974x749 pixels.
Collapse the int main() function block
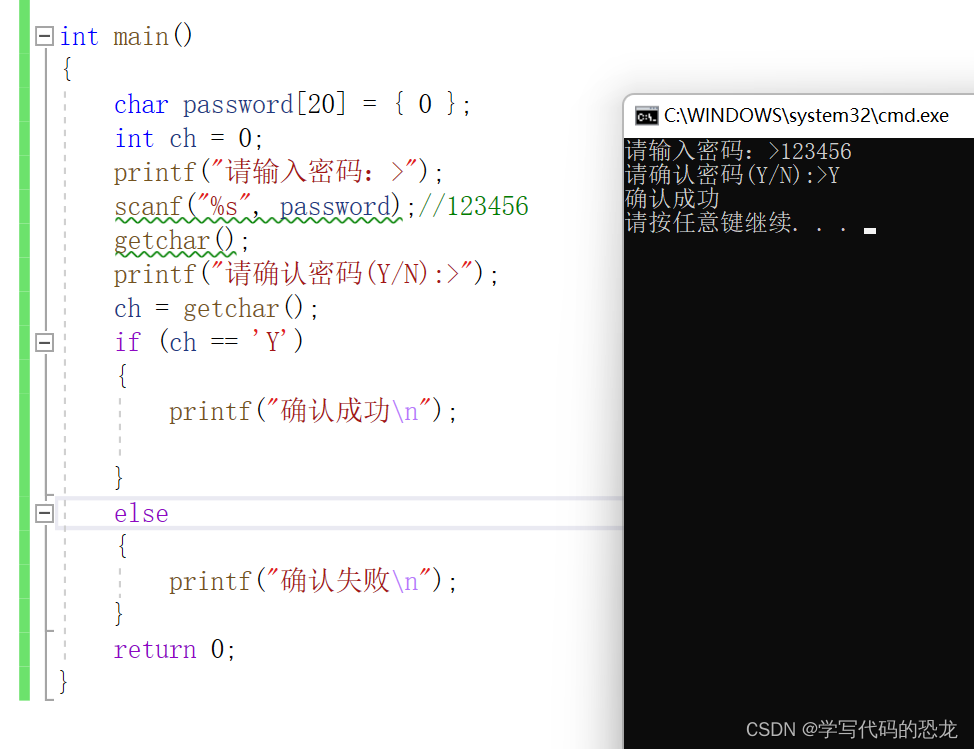[x=44, y=36]
